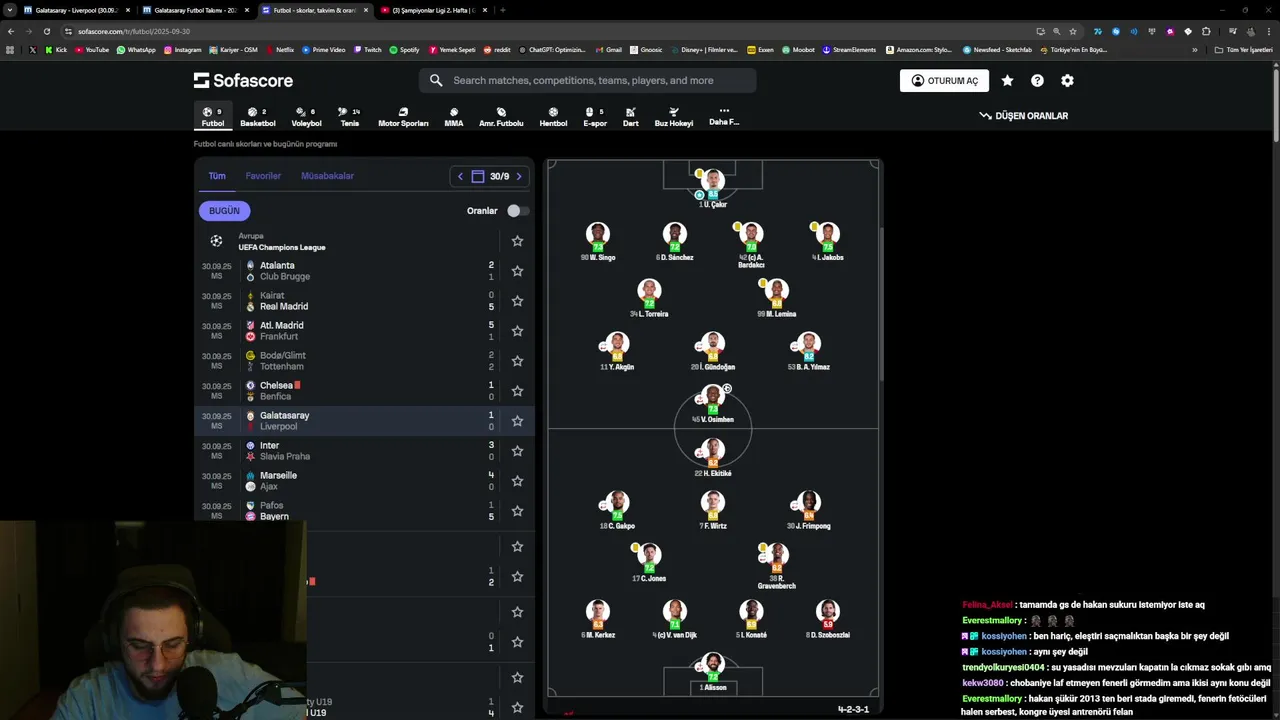Image resolution: width=1280 pixels, height=720 pixels.
Task: Open the Spotify bookmark
Action: click(x=404, y=49)
